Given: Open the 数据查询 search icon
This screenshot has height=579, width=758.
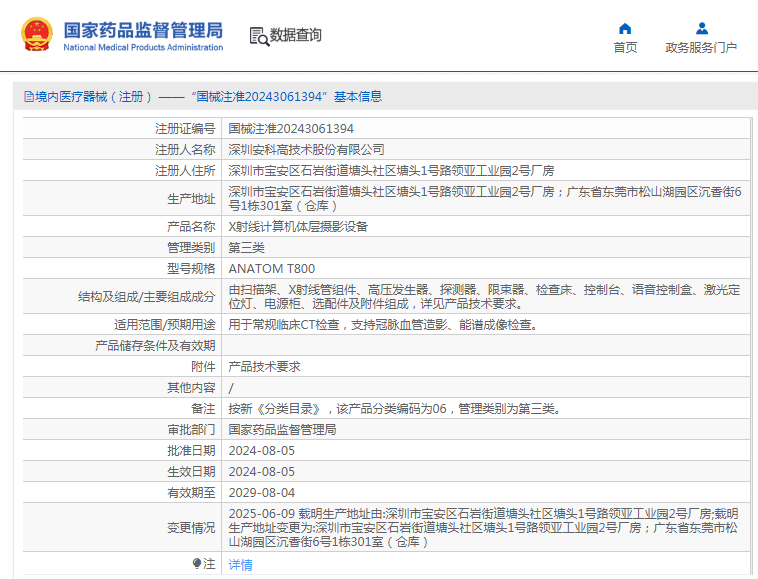Looking at the screenshot, I should tap(259, 37).
